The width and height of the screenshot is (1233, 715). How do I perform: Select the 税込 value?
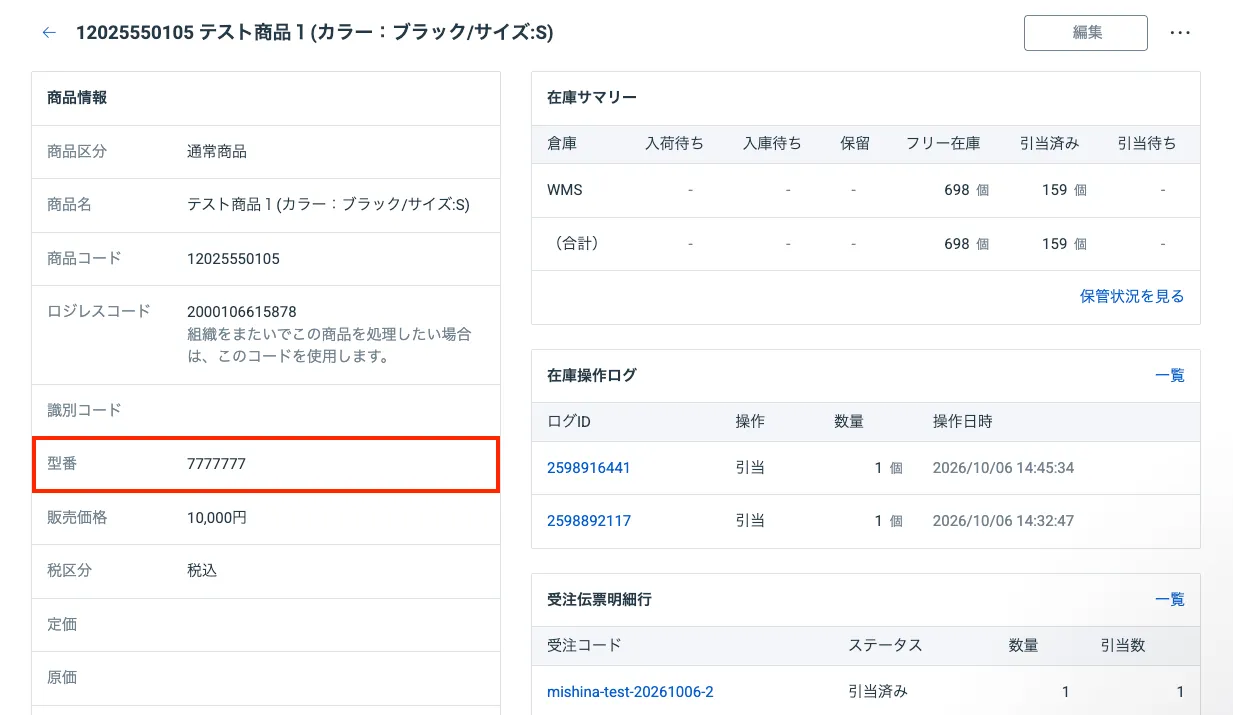click(202, 570)
